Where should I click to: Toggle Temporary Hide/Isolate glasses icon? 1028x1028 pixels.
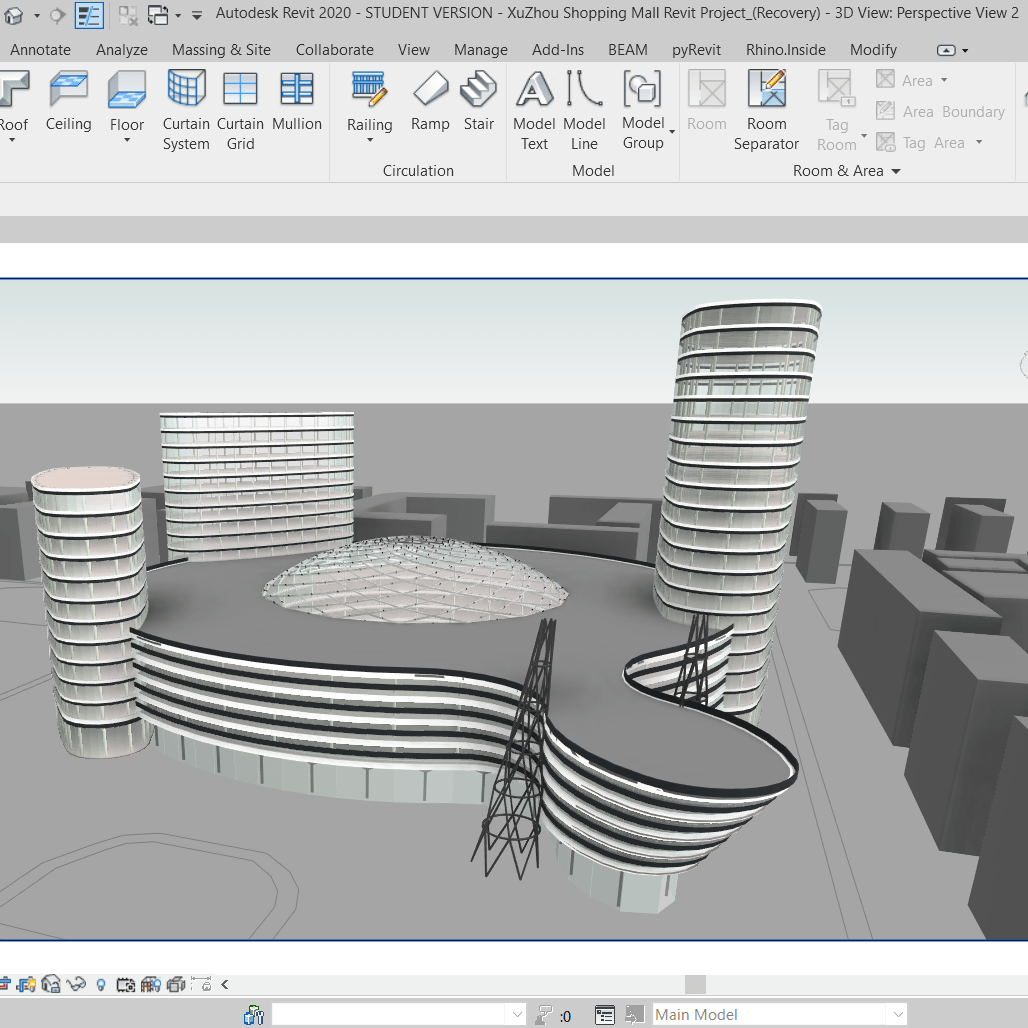(x=77, y=985)
